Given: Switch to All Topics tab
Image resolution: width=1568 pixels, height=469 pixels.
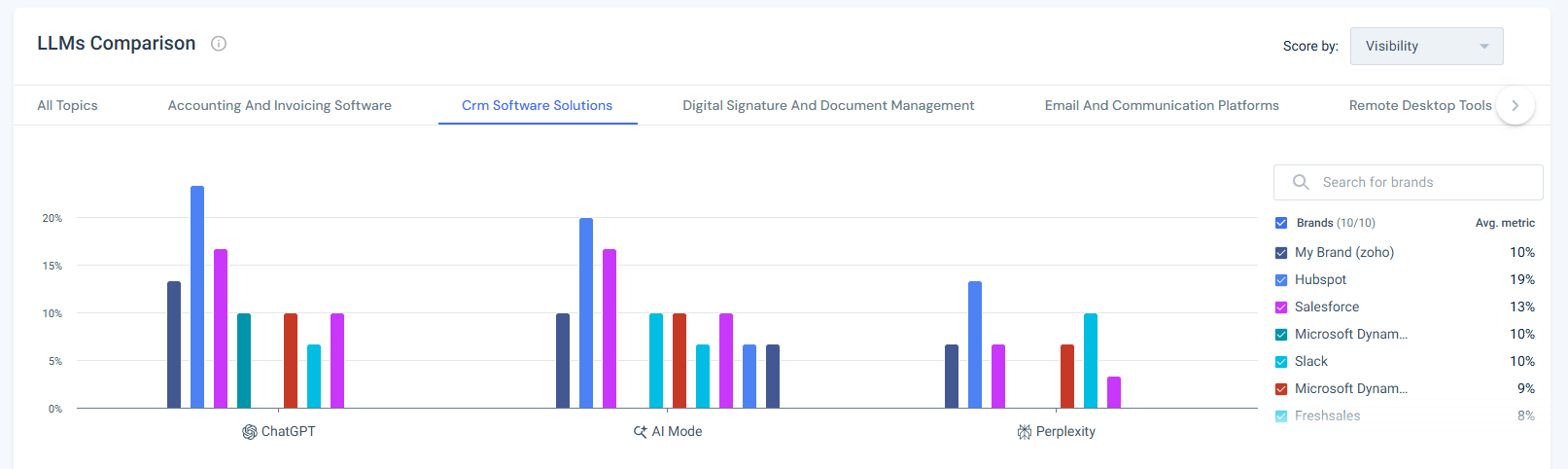Looking at the screenshot, I should tap(67, 105).
